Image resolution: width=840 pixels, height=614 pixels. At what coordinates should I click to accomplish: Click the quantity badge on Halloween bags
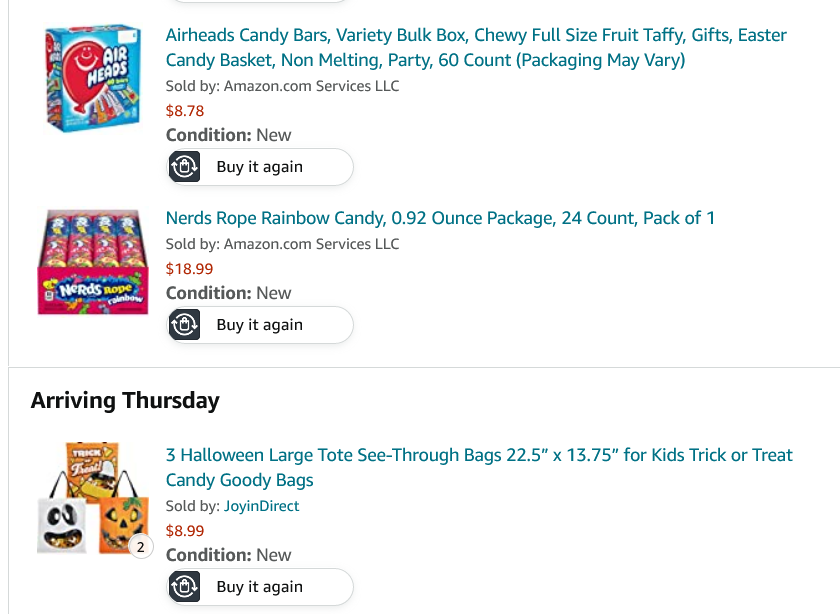click(x=140, y=547)
